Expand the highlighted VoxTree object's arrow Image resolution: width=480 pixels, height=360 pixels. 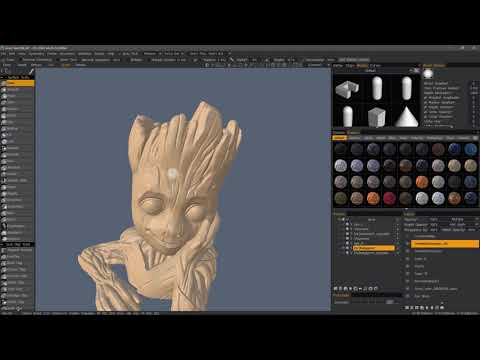tap(343, 248)
